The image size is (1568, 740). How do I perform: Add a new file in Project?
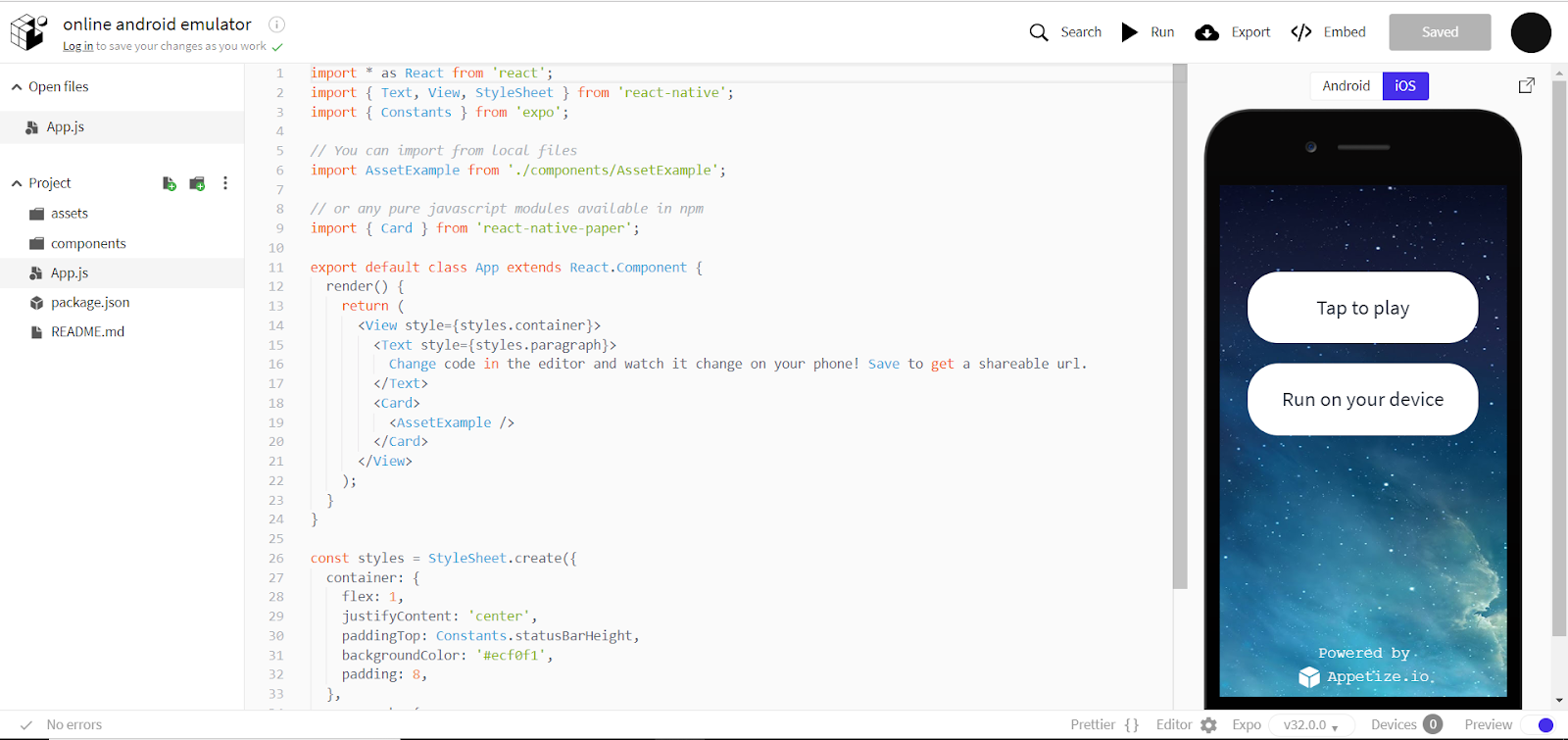[x=170, y=183]
